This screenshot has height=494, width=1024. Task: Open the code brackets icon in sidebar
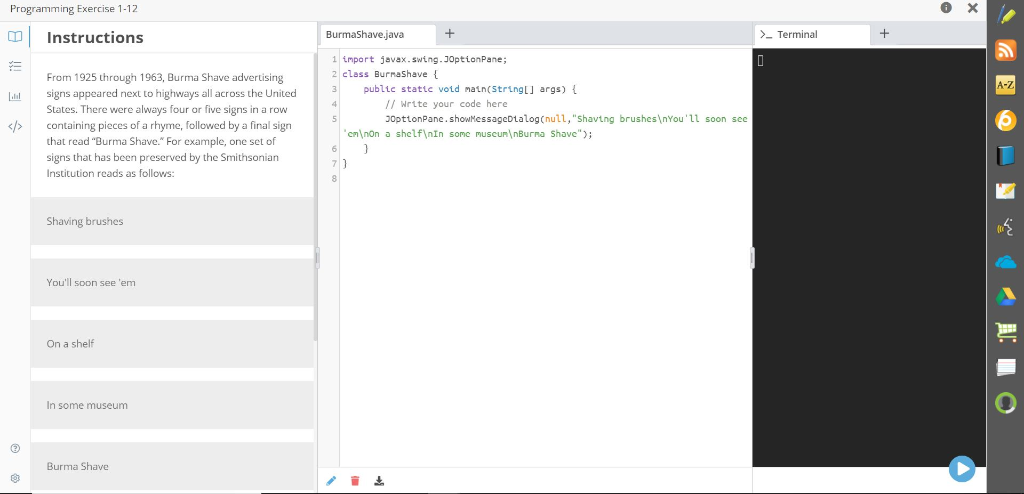tap(14, 127)
